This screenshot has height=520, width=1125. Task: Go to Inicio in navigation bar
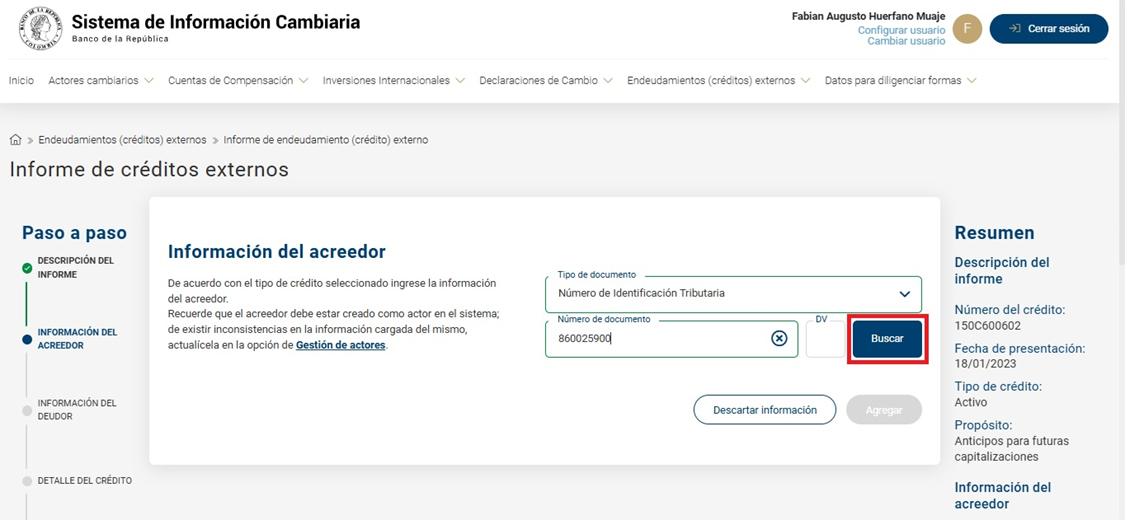pos(21,80)
